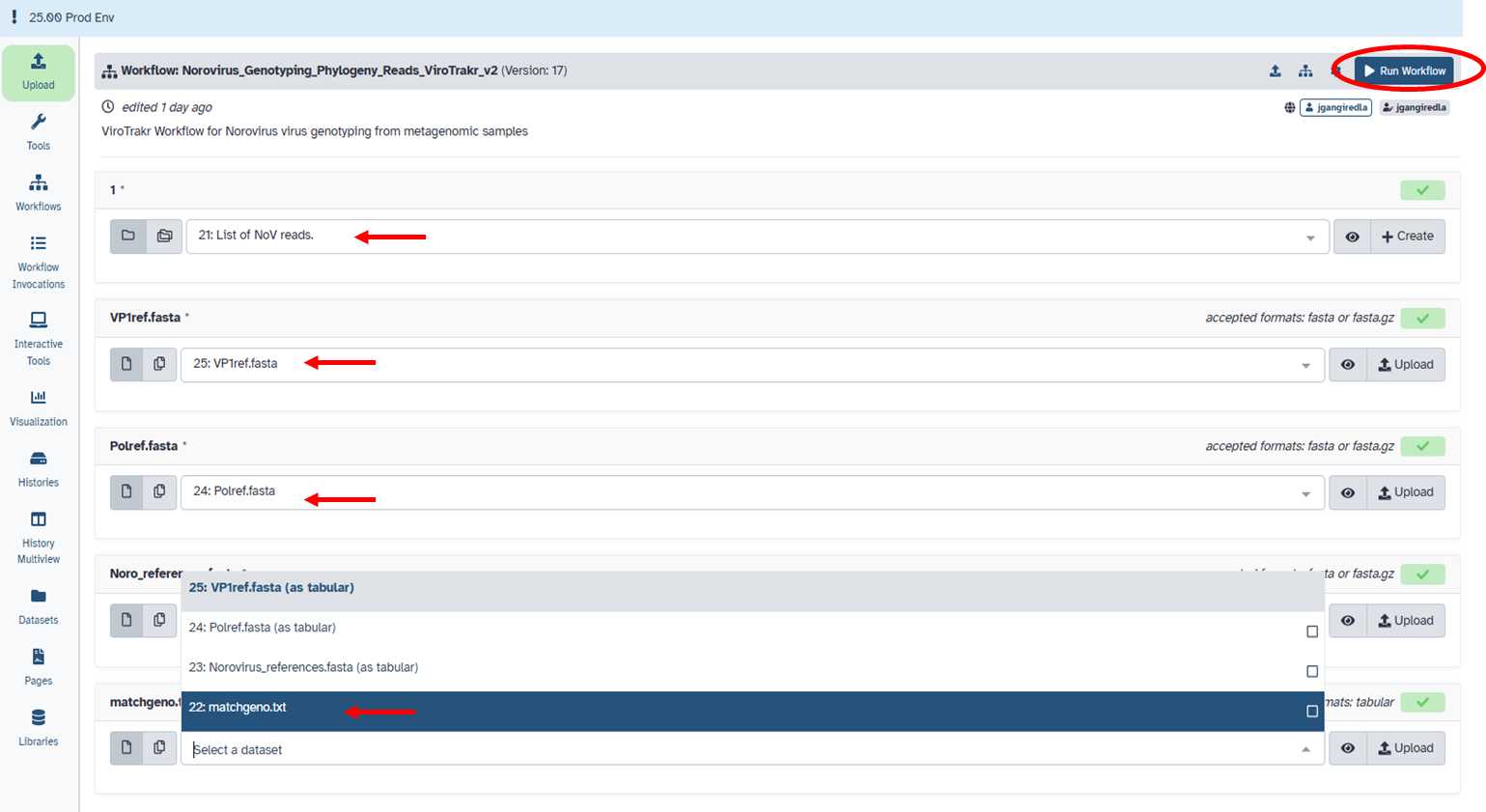Open Interactive Tools in sidebar
Image resolution: width=1486 pixels, height=812 pixels.
(x=39, y=339)
